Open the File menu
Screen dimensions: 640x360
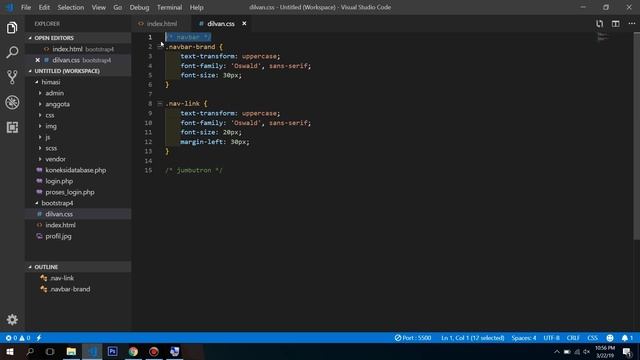tap(26, 7)
